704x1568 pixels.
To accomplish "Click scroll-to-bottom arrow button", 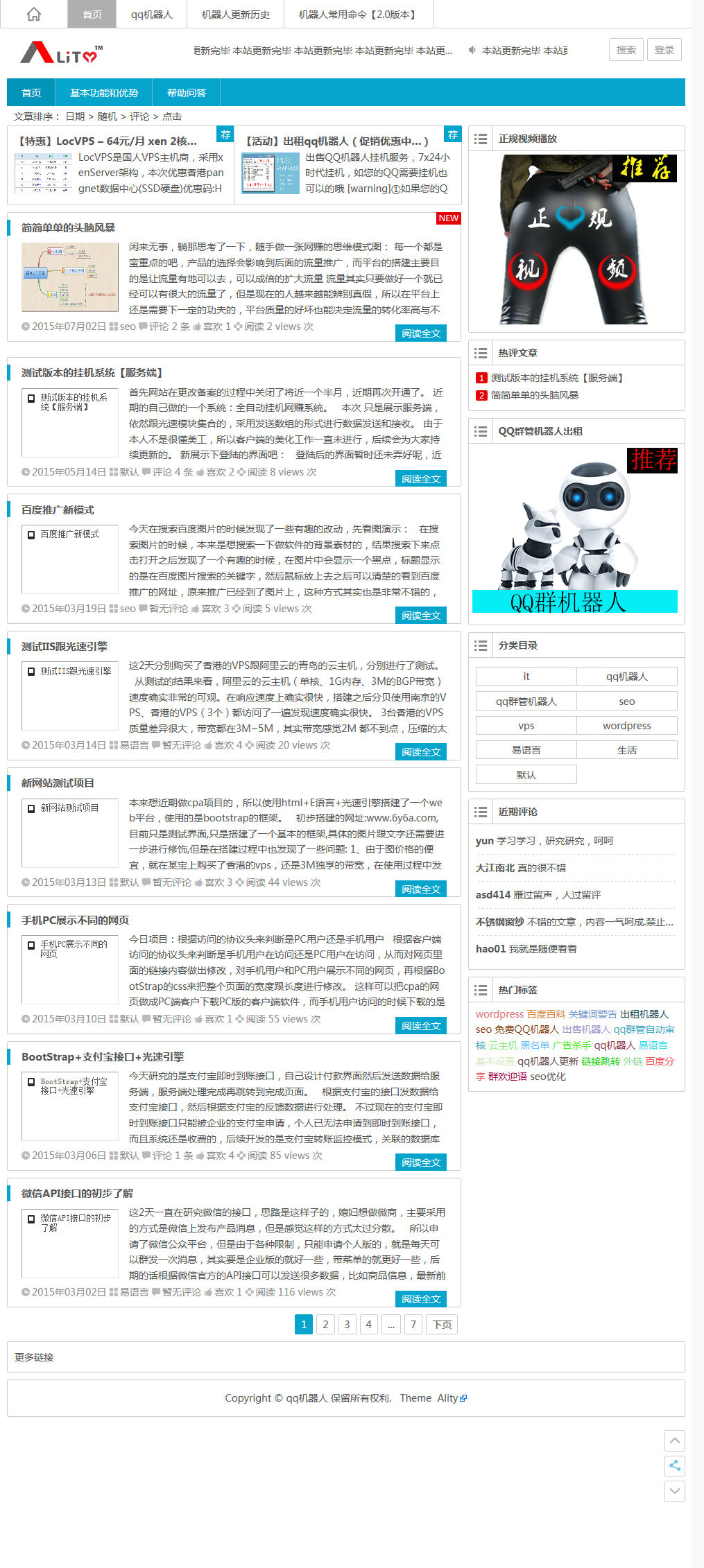I will coord(675,1491).
